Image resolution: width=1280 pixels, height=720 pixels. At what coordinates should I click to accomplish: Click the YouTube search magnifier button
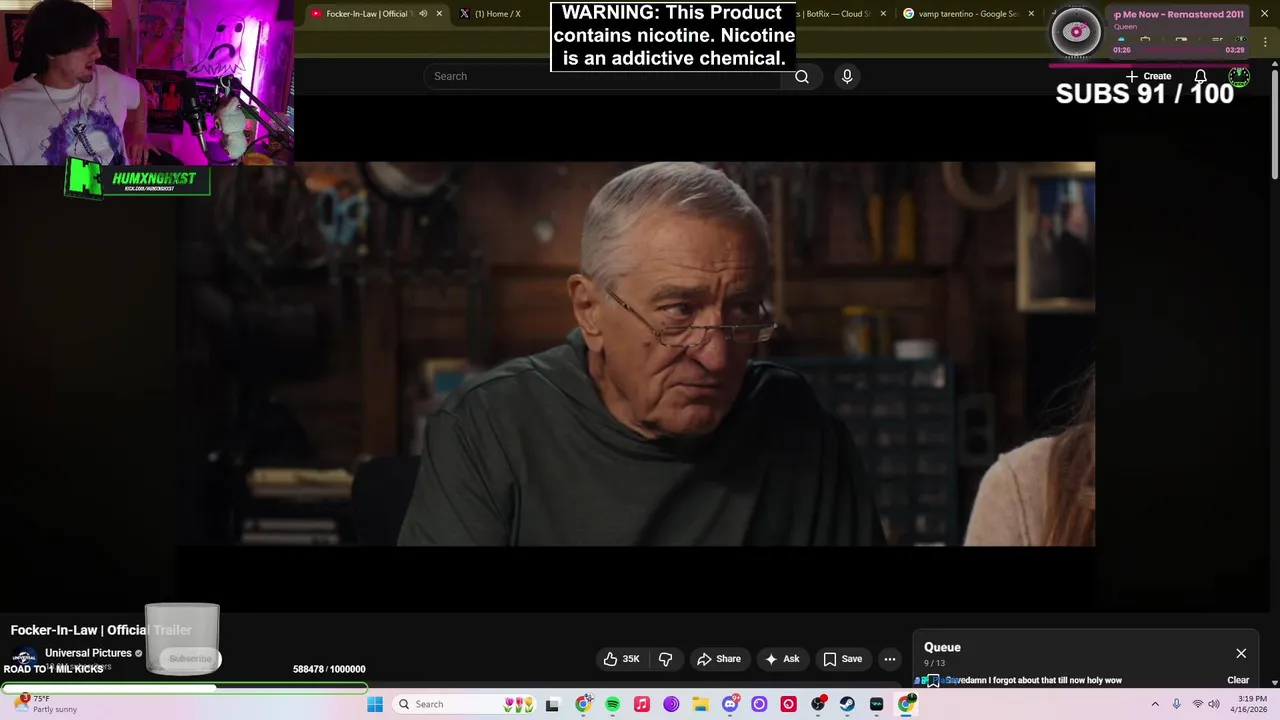pos(801,76)
